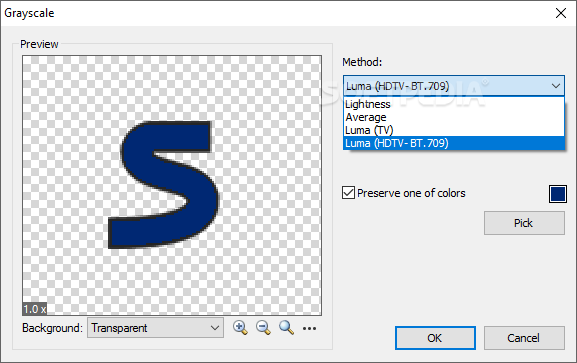The image size is (577, 363).
Task: Select Luma (HDTV - BT.709) in list
Action: (454, 143)
